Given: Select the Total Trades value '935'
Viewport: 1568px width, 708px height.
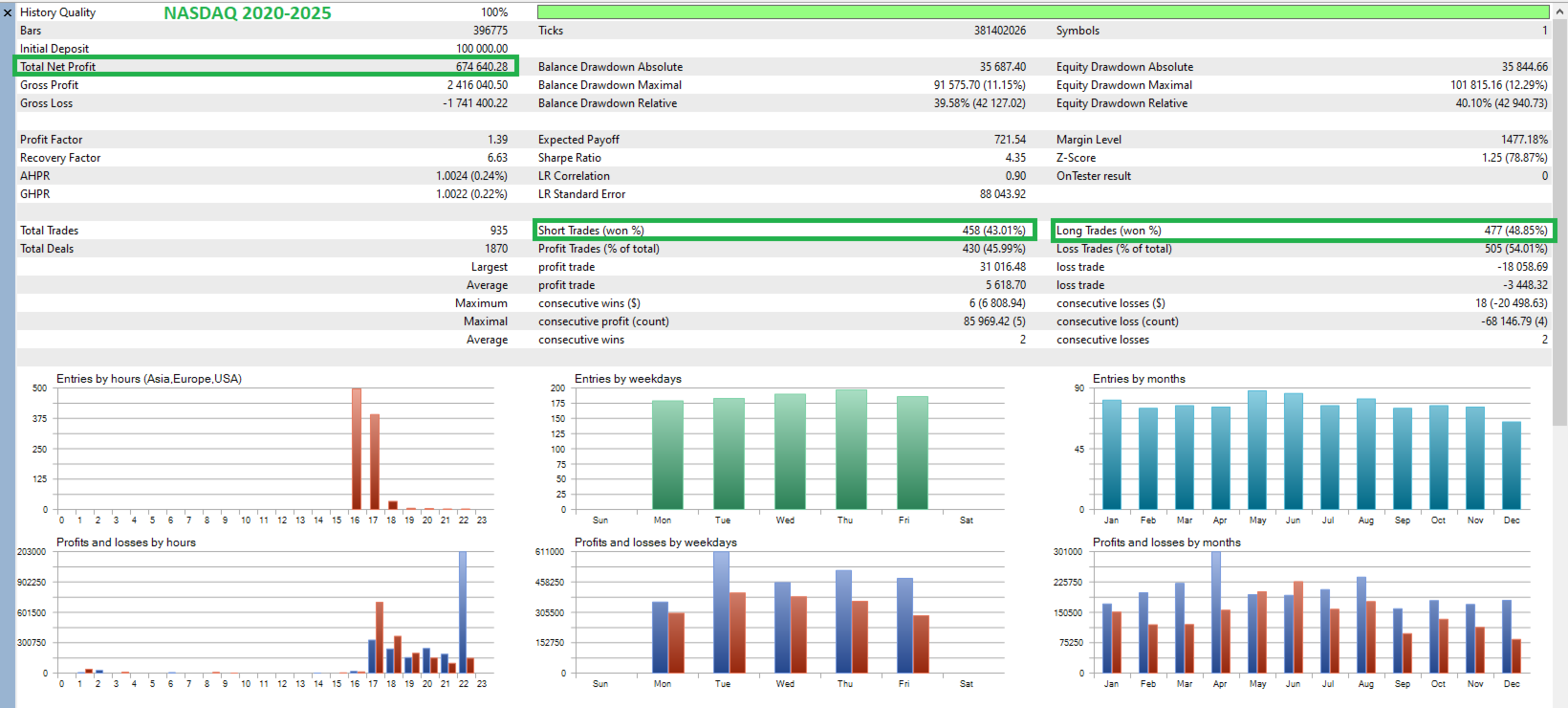Looking at the screenshot, I should click(x=499, y=231).
